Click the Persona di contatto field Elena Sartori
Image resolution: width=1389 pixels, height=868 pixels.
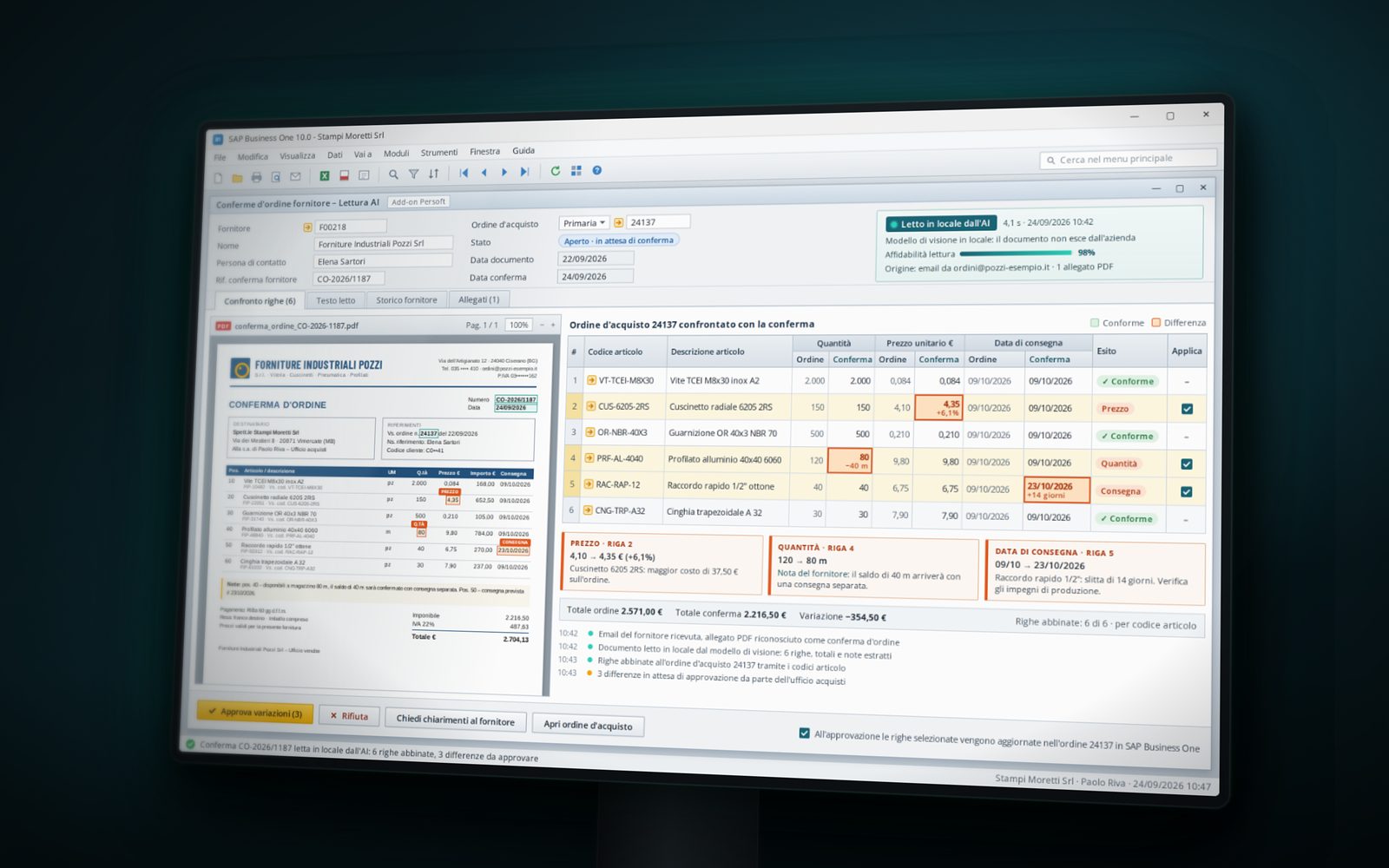pyautogui.click(x=383, y=260)
